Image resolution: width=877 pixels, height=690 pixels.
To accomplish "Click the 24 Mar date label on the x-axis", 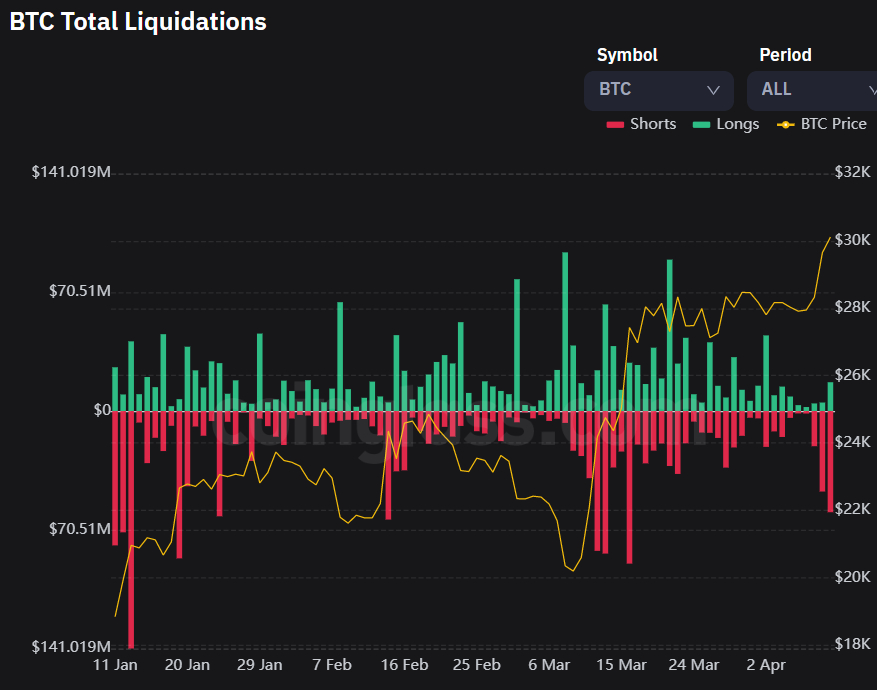I will coord(694,665).
